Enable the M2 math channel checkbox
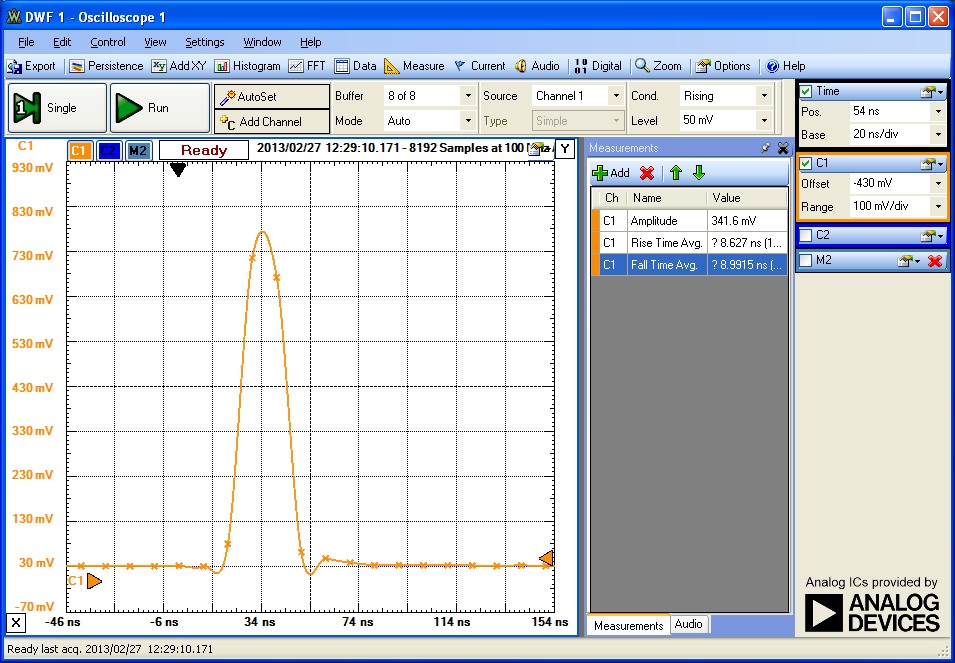 [x=807, y=260]
